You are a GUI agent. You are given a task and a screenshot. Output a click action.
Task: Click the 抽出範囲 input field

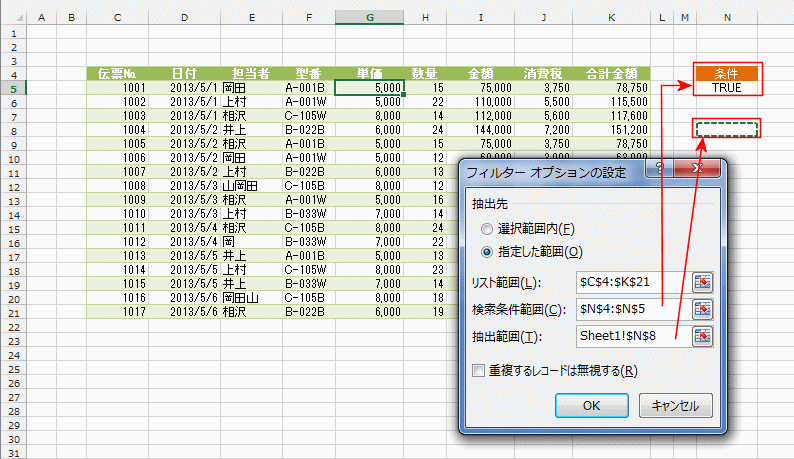632,335
